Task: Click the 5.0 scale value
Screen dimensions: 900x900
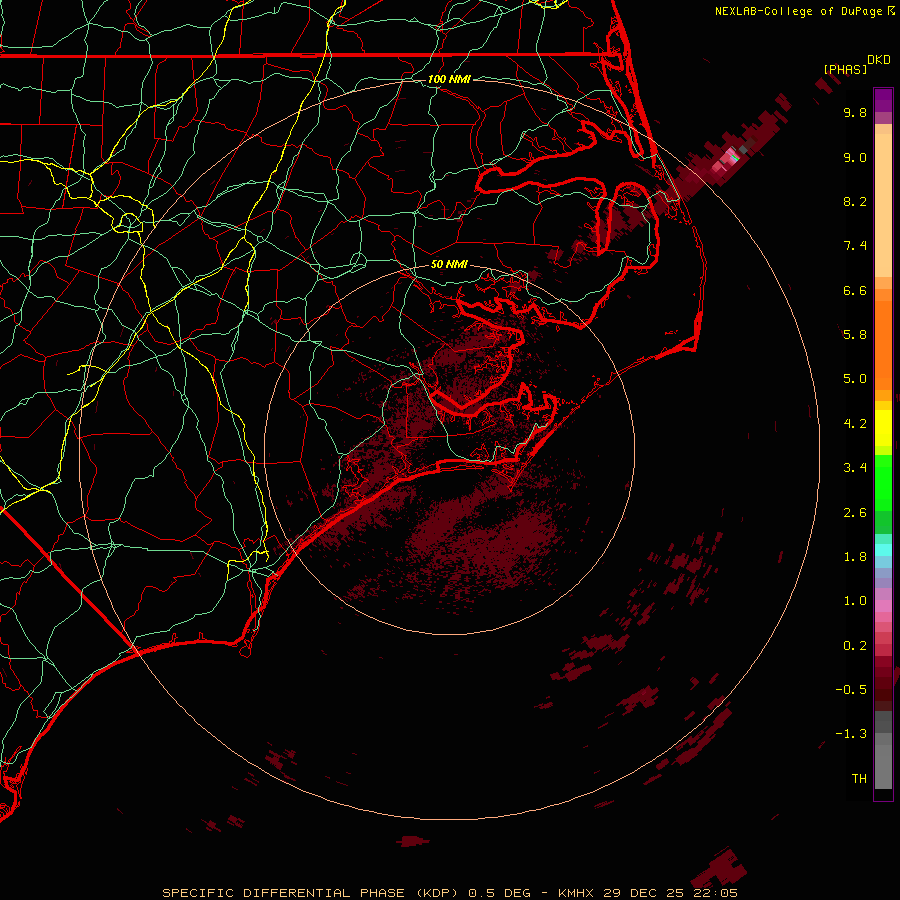Action: coord(855,379)
